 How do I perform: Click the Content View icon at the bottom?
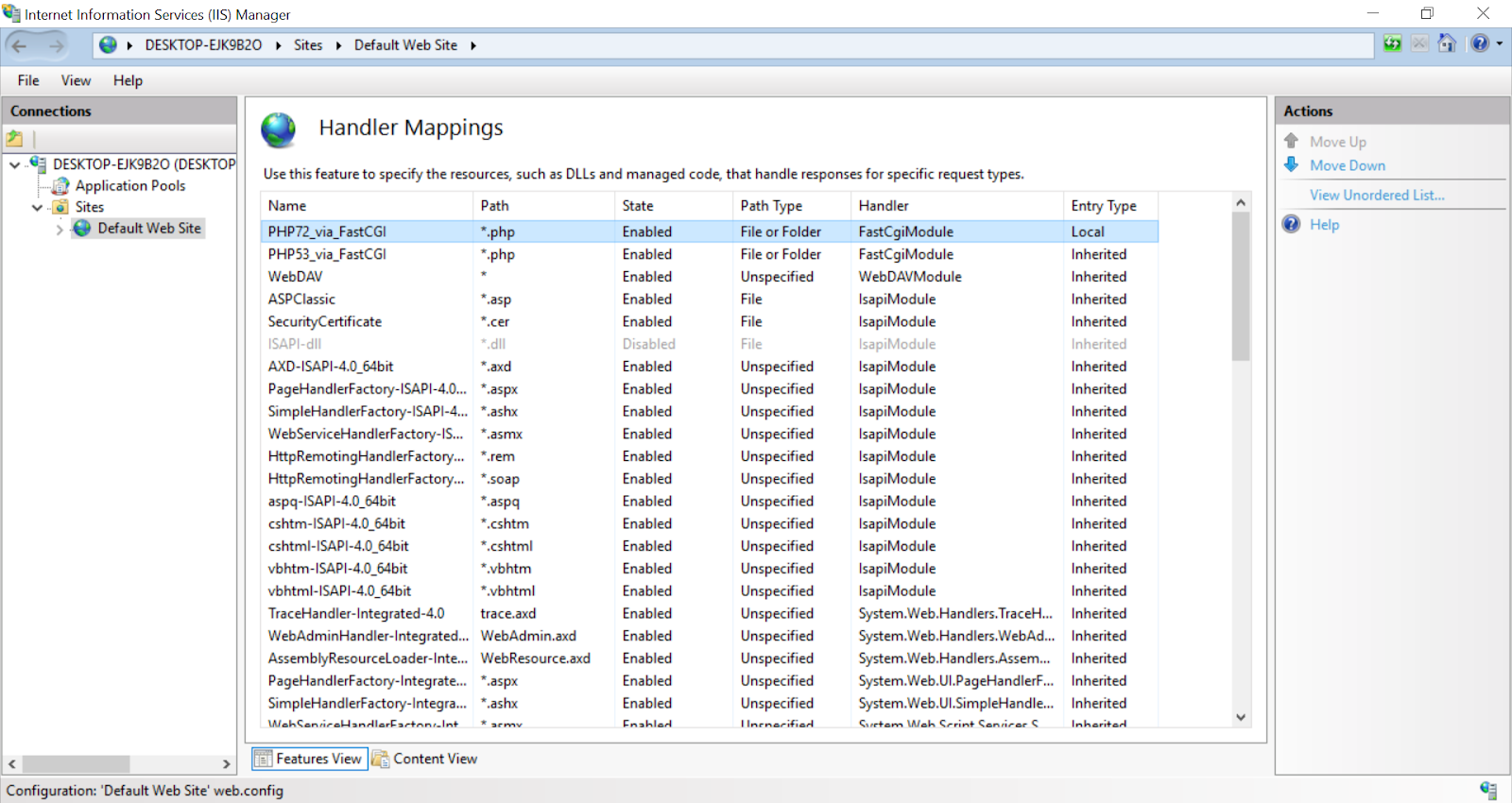pyautogui.click(x=381, y=759)
